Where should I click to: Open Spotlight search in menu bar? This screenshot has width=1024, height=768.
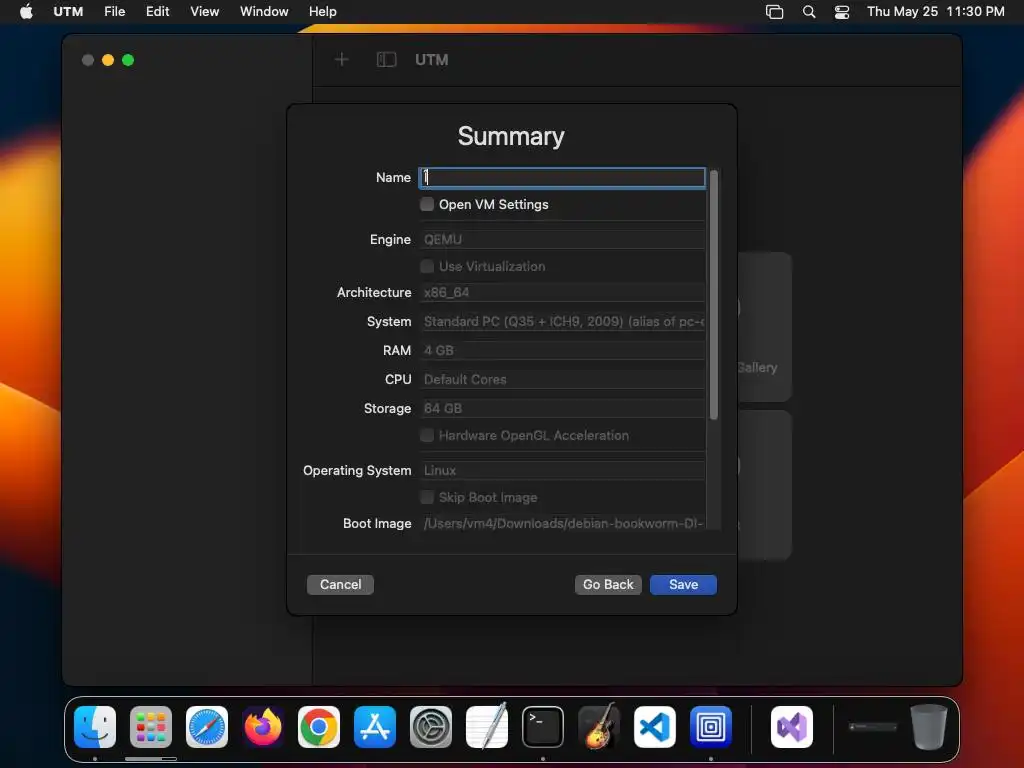point(808,12)
